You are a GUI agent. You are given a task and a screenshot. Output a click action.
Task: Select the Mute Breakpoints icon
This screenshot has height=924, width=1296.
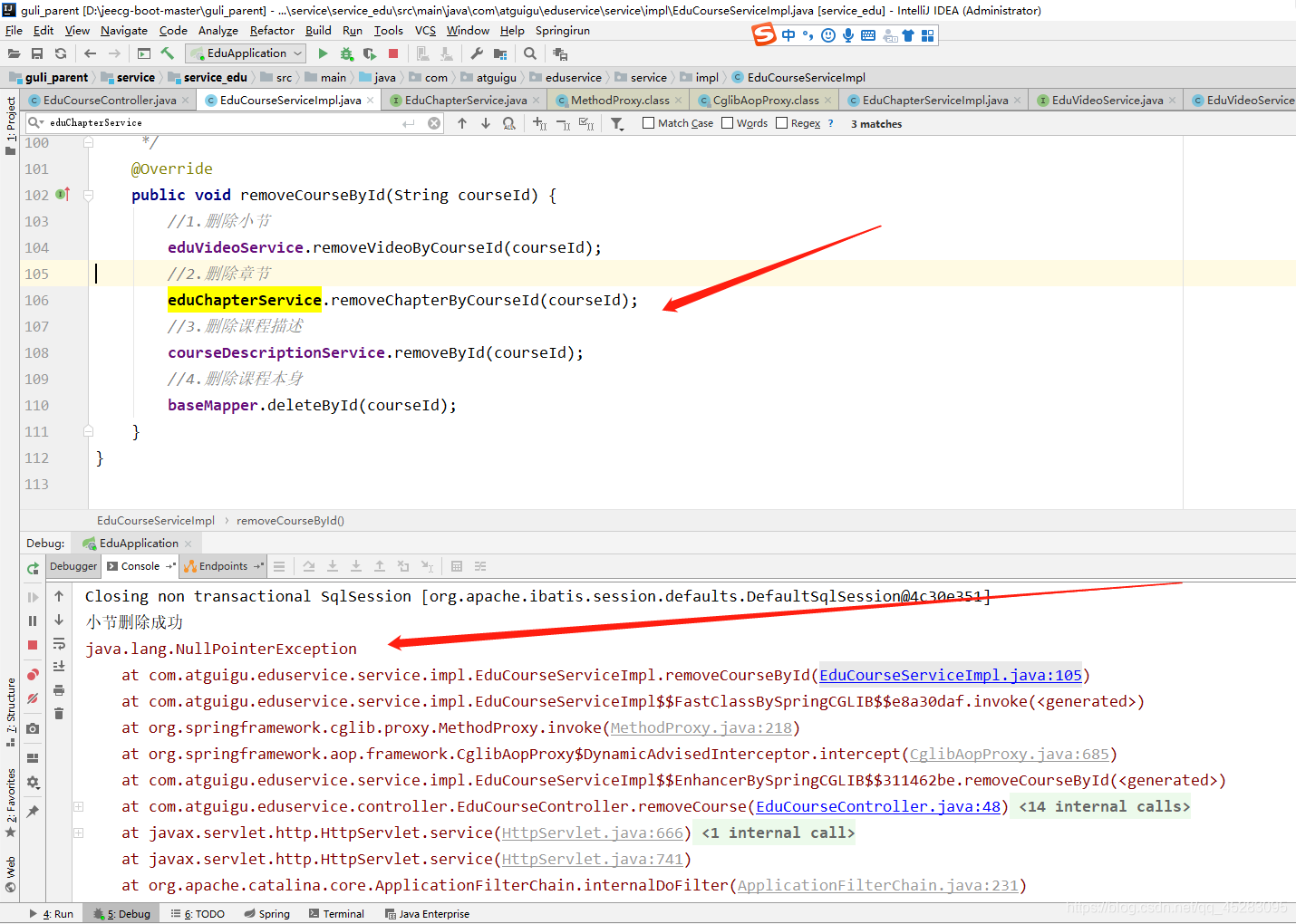(x=32, y=696)
